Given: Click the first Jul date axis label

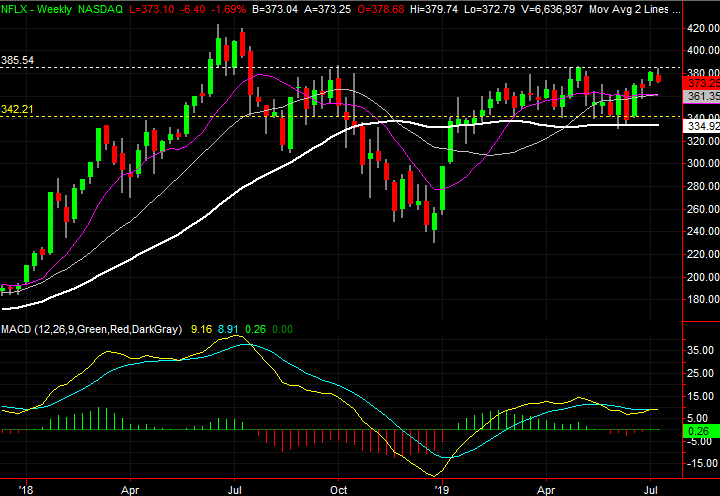Looking at the screenshot, I should click(235, 490).
